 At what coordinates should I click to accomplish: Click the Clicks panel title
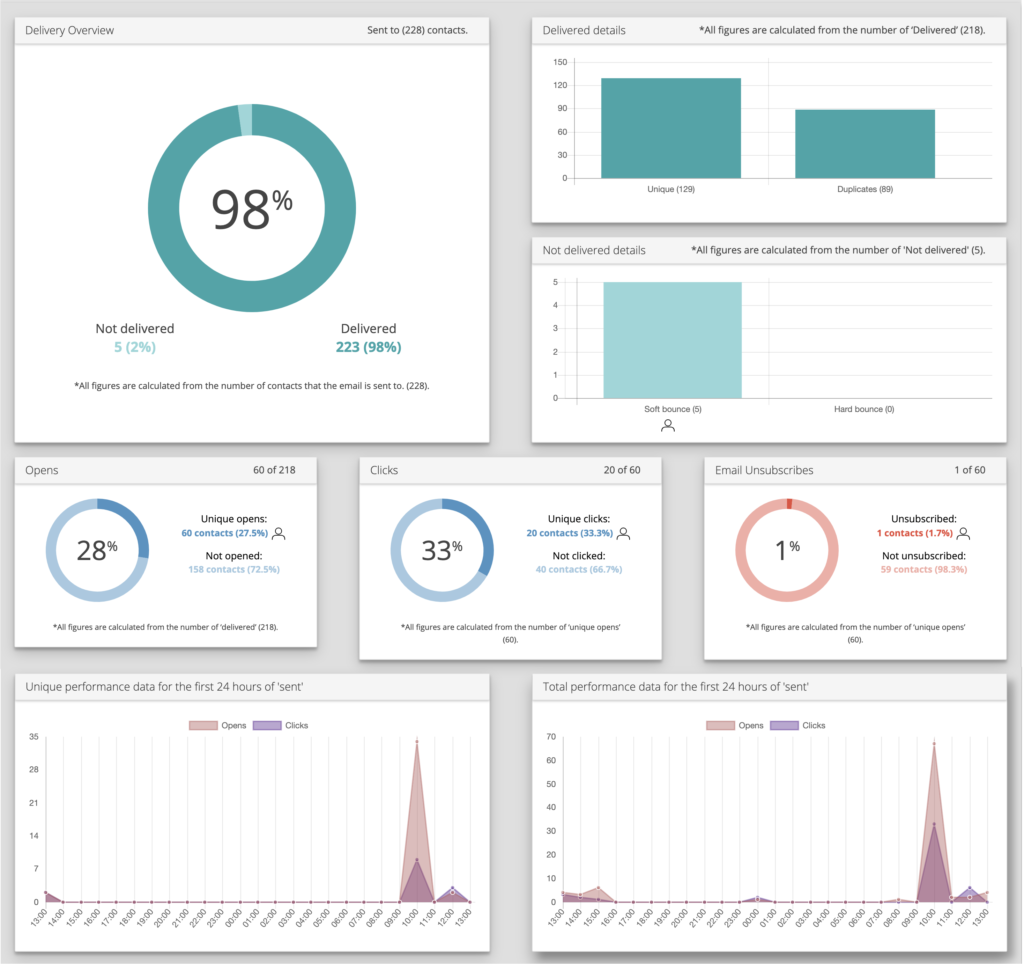coord(384,470)
